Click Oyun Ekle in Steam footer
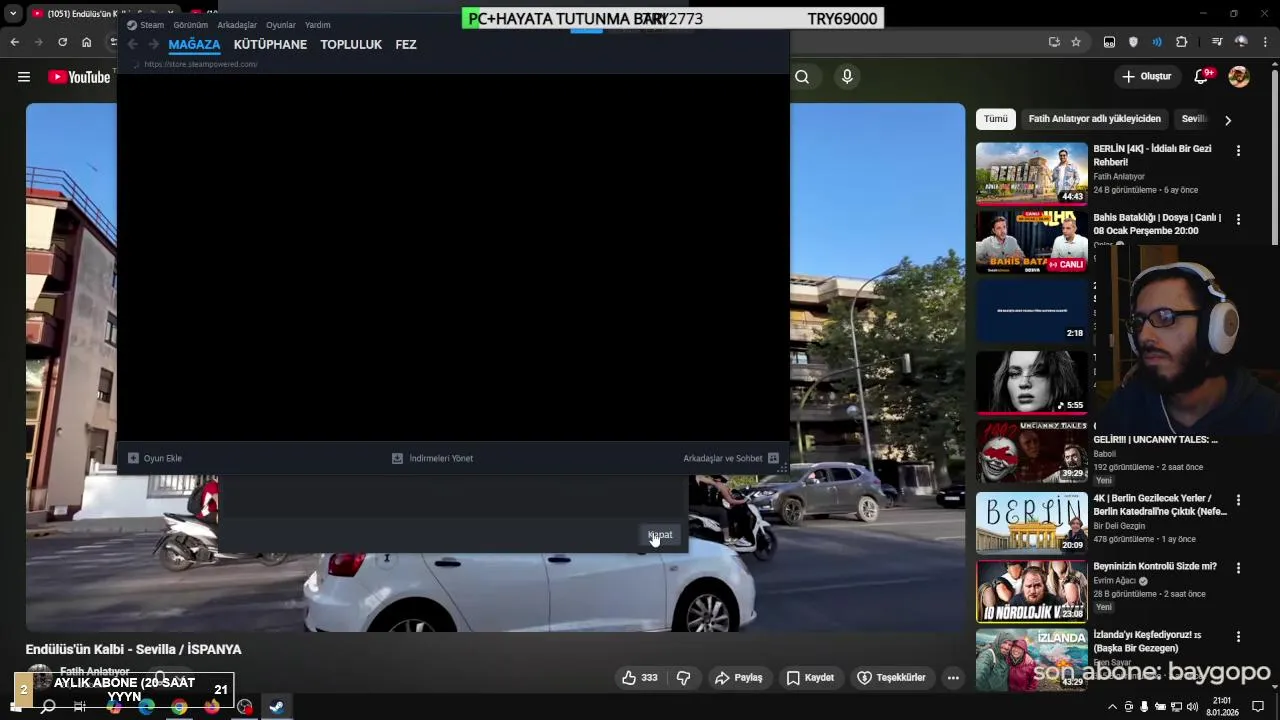The height and width of the screenshot is (720, 1280). (x=155, y=458)
